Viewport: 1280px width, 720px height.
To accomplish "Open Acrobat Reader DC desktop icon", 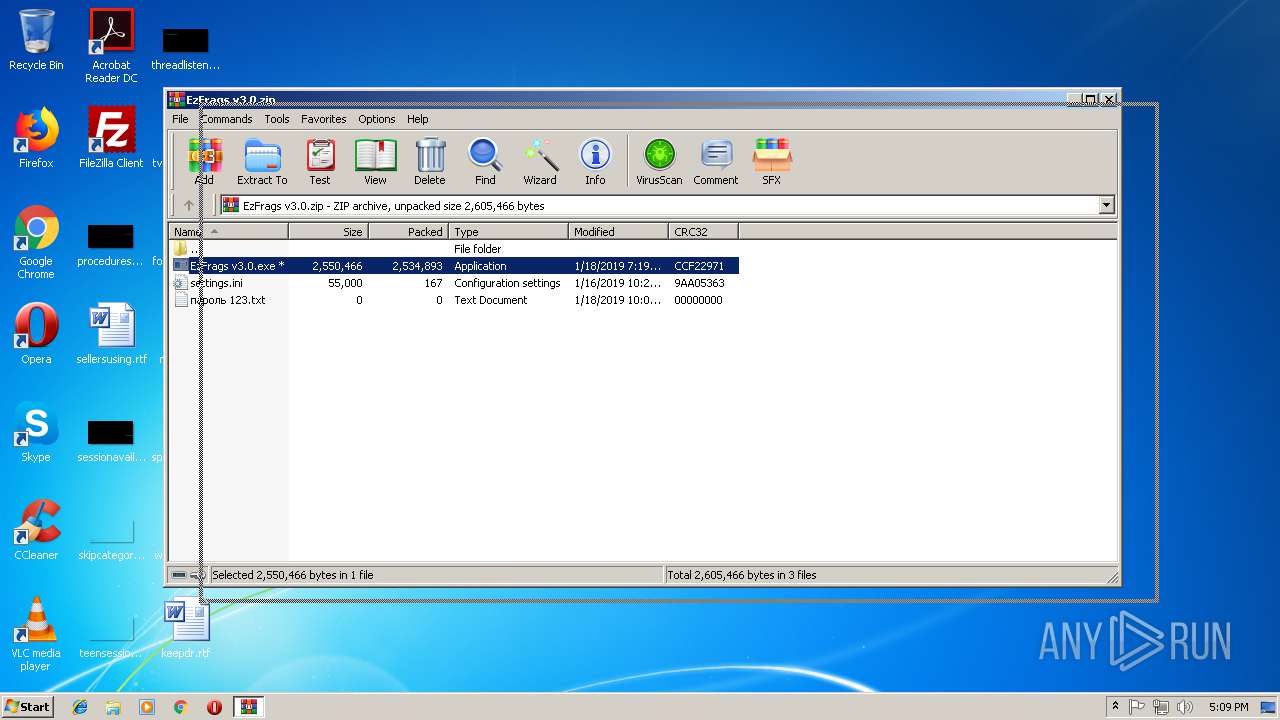I will 111,46.
